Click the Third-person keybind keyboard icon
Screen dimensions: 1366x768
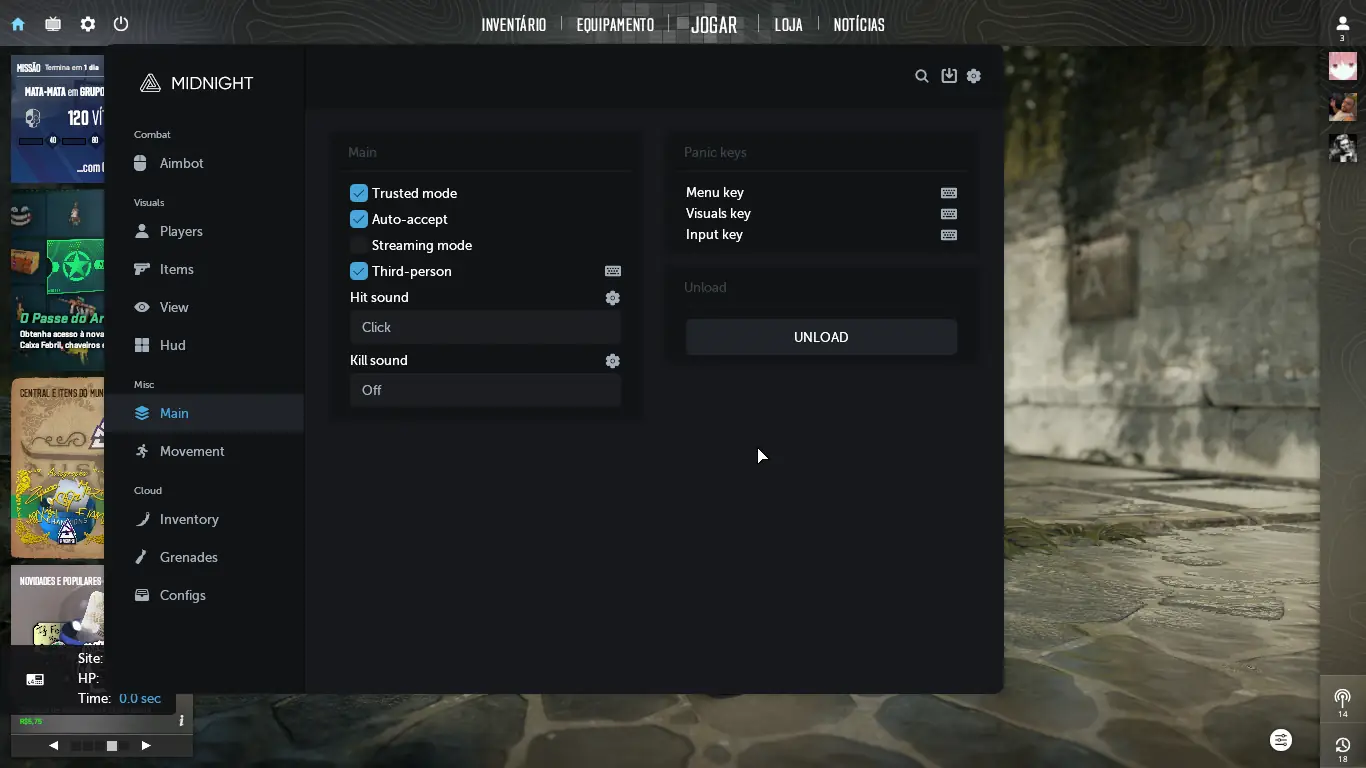(613, 271)
